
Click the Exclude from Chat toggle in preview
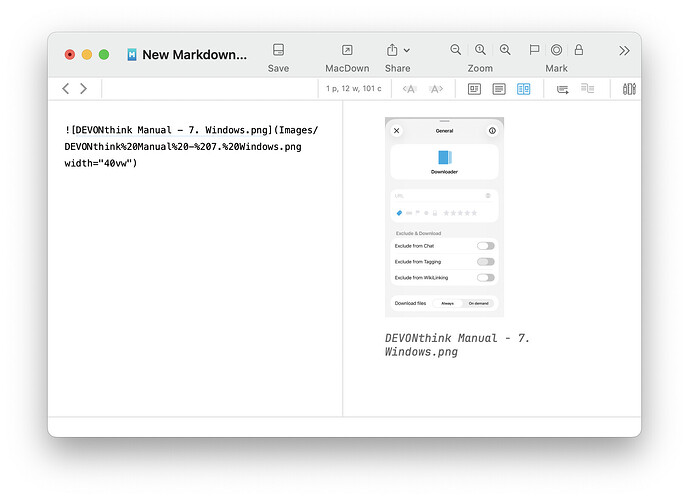point(484,246)
